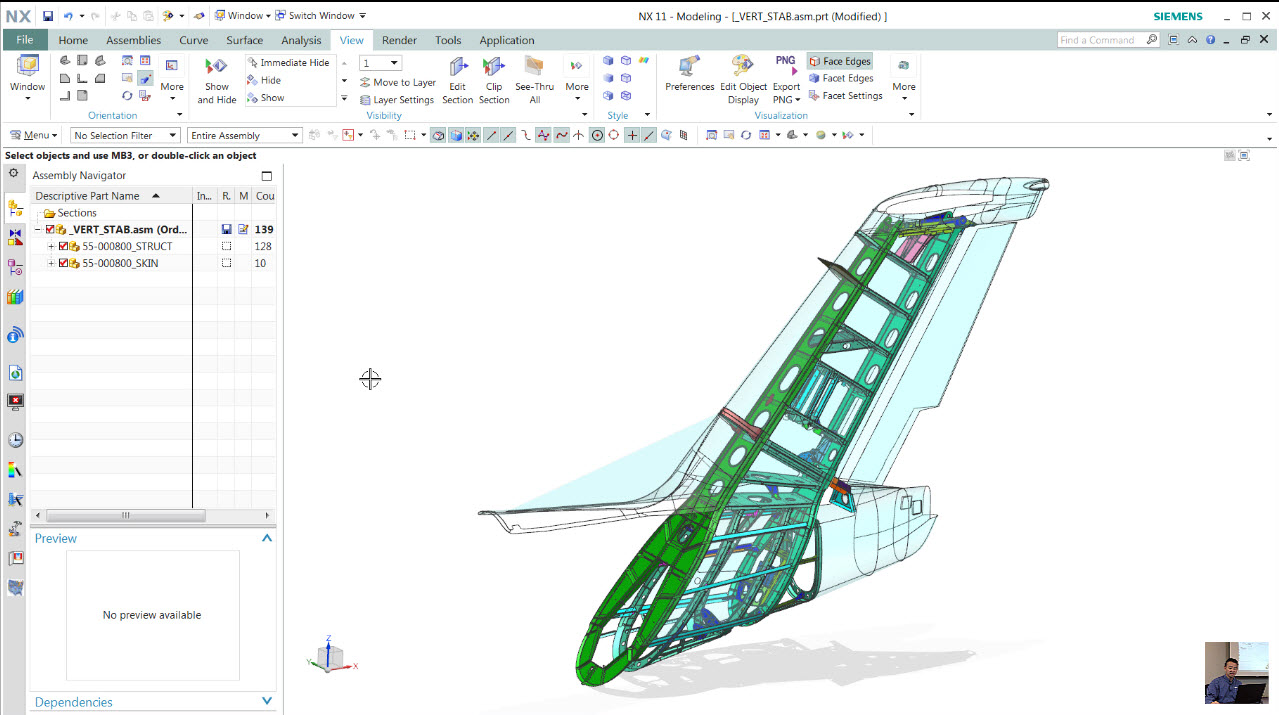This screenshot has height=715, width=1279.
Task: Open the Menu button dropdown
Action: [33, 134]
